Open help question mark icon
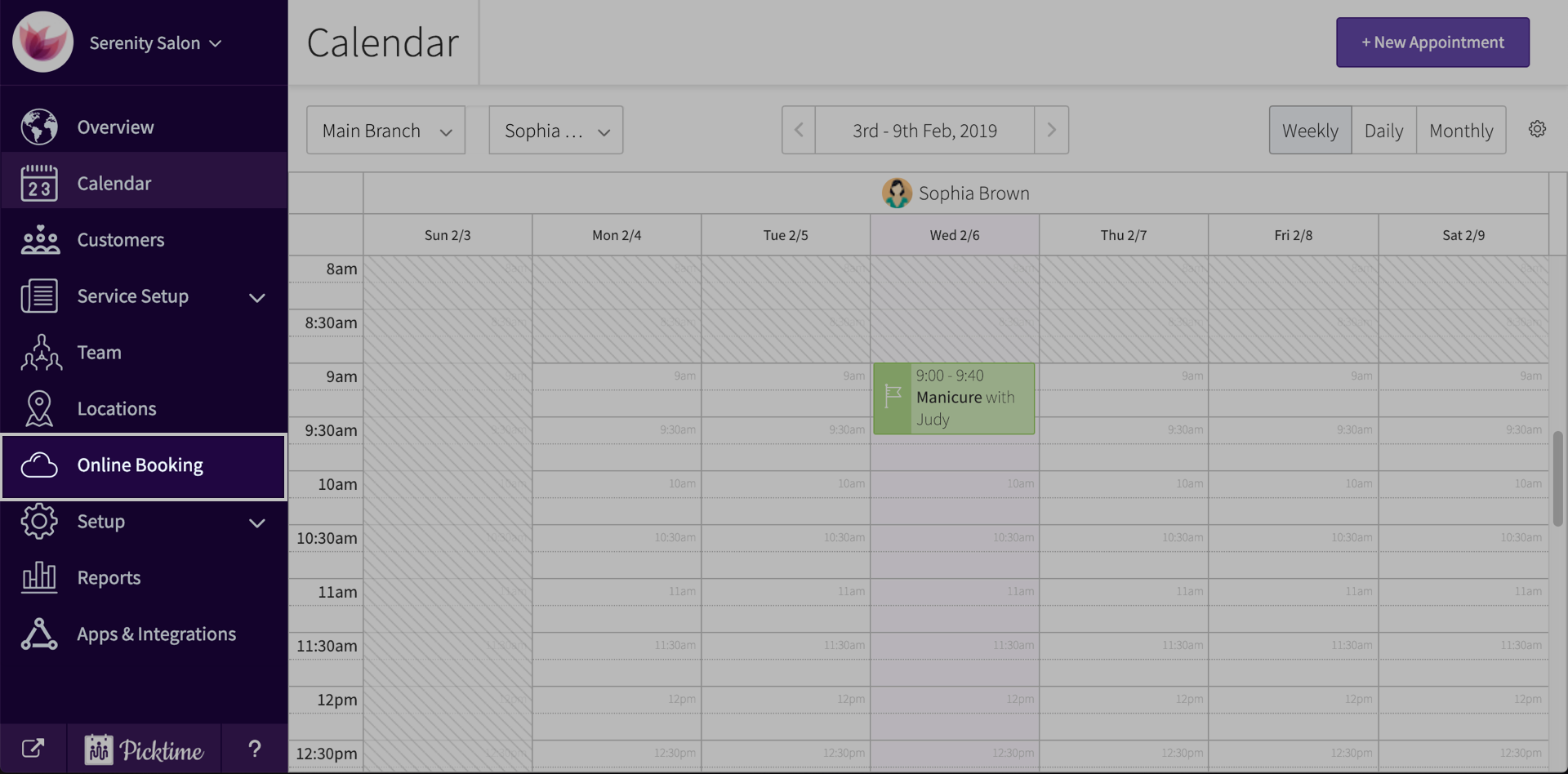1568x774 pixels. point(255,749)
